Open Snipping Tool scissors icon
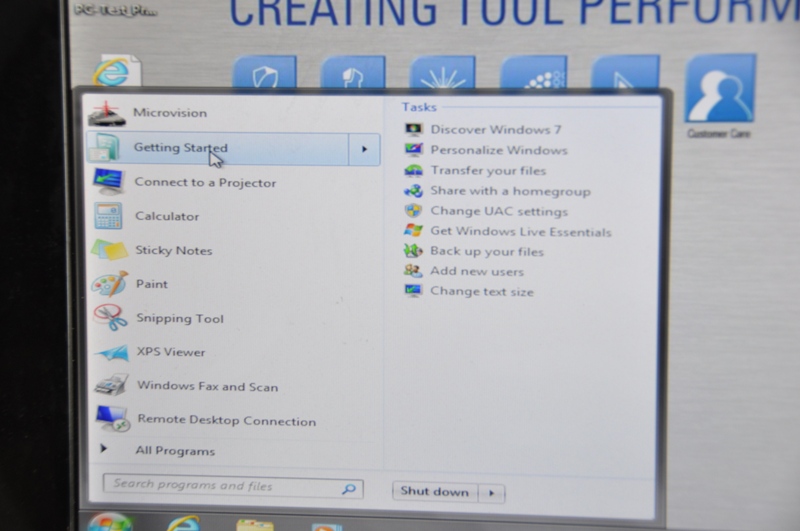800x531 pixels. click(x=110, y=317)
